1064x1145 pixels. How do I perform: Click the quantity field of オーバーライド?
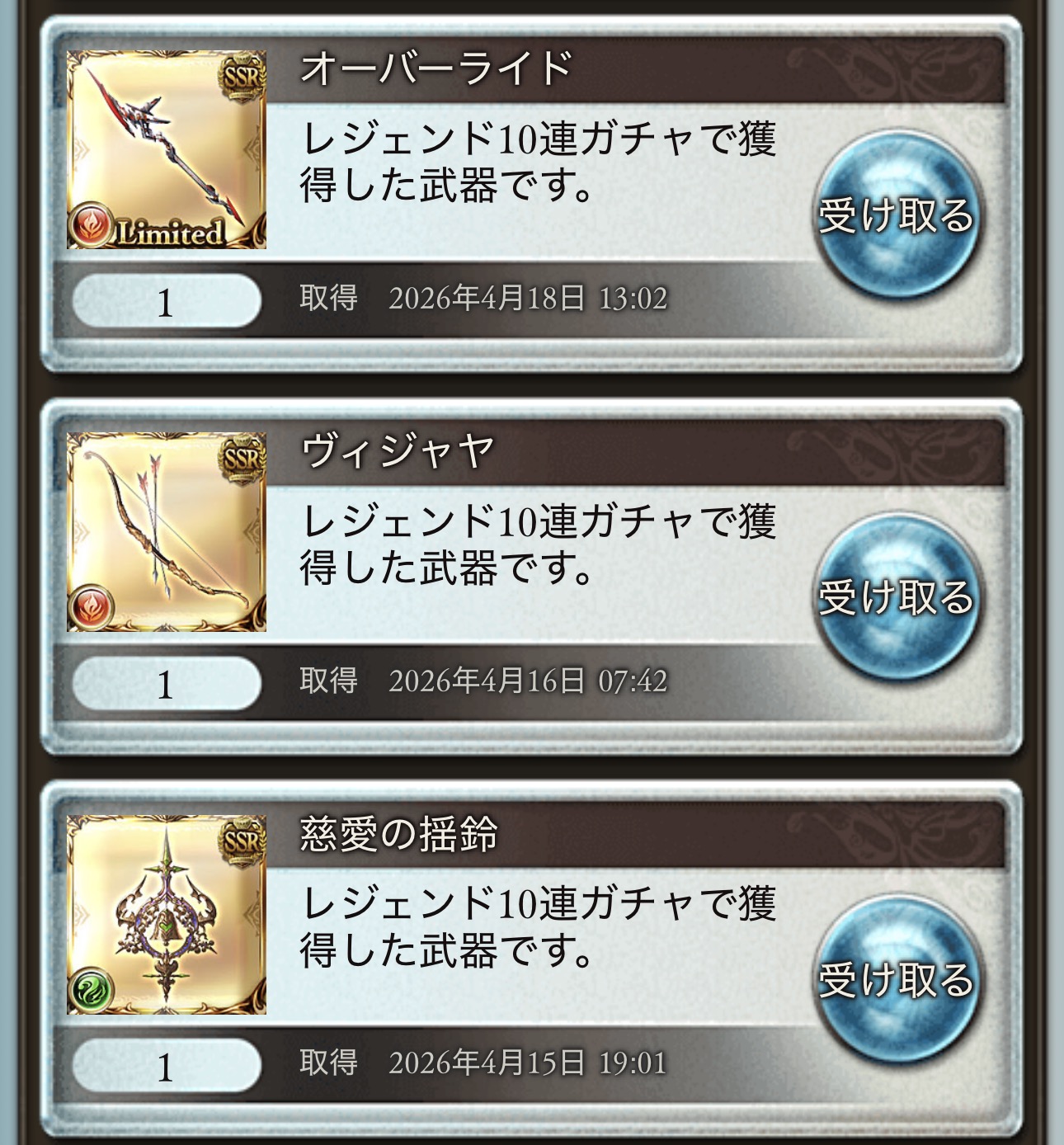coord(167,301)
